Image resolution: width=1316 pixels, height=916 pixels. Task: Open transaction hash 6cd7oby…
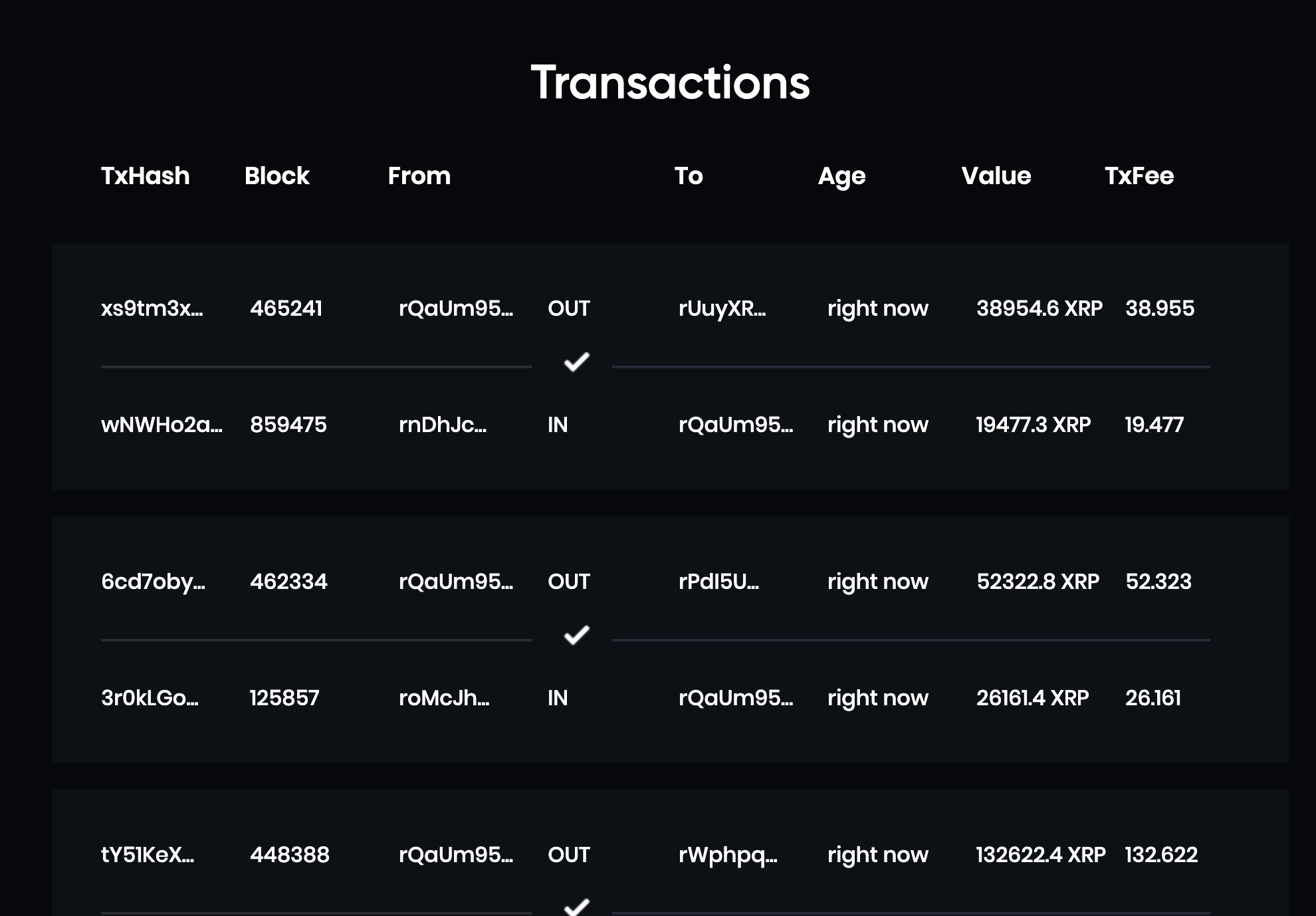(153, 582)
